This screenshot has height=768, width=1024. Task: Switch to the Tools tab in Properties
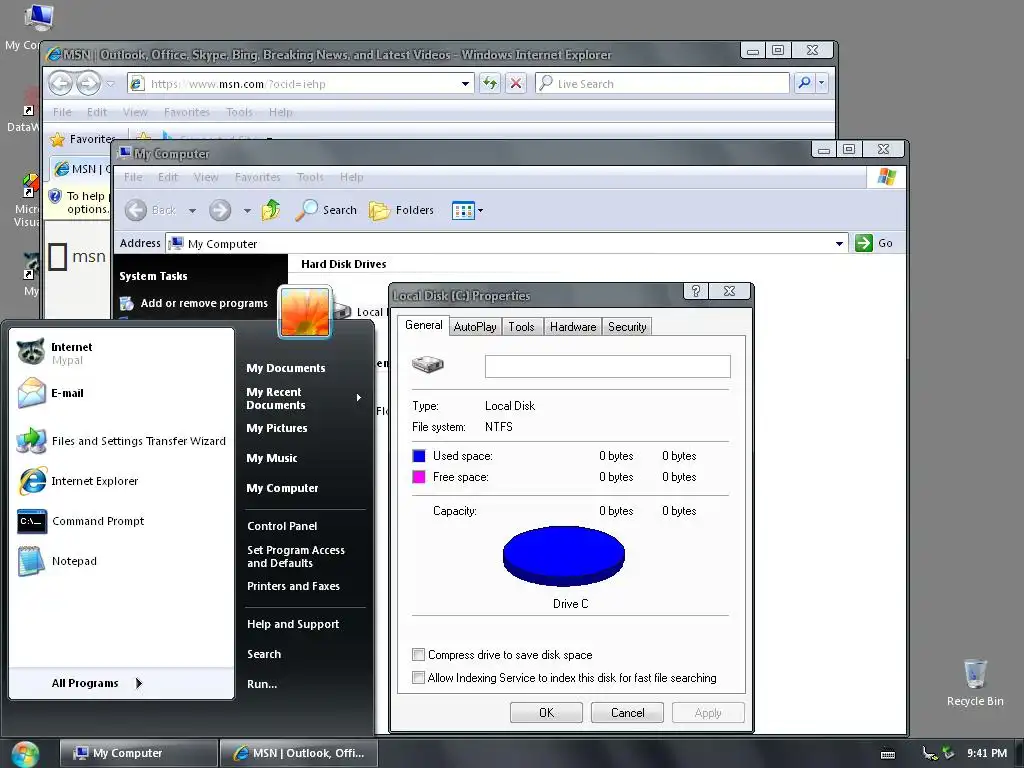tap(521, 327)
